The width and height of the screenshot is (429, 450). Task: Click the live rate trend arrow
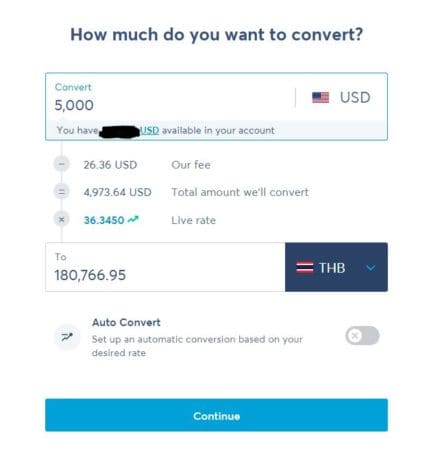[133, 219]
